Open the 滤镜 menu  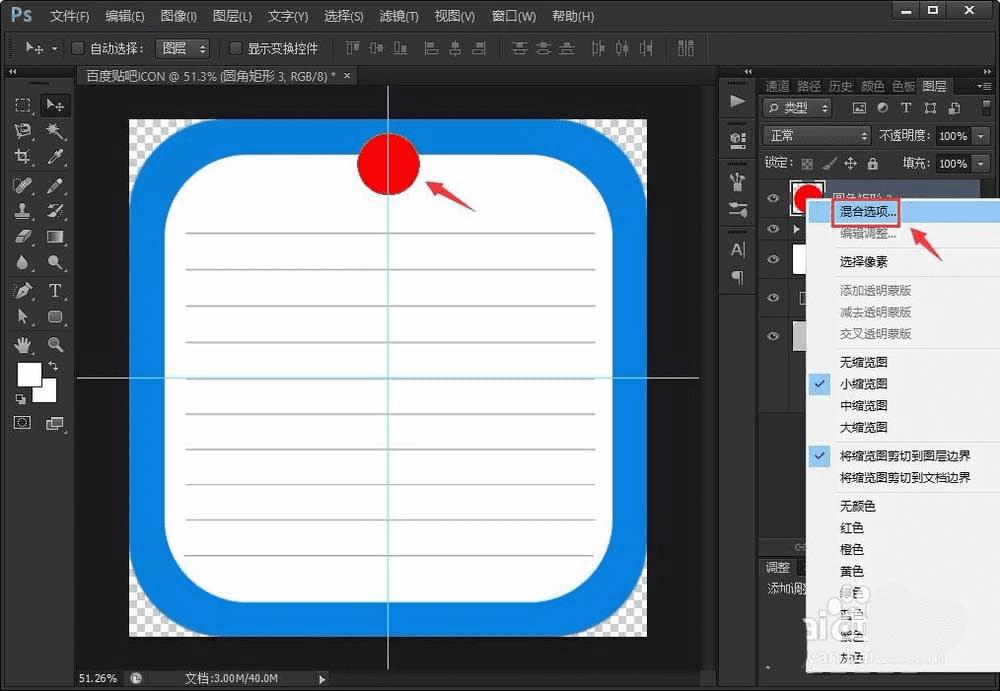[x=399, y=17]
